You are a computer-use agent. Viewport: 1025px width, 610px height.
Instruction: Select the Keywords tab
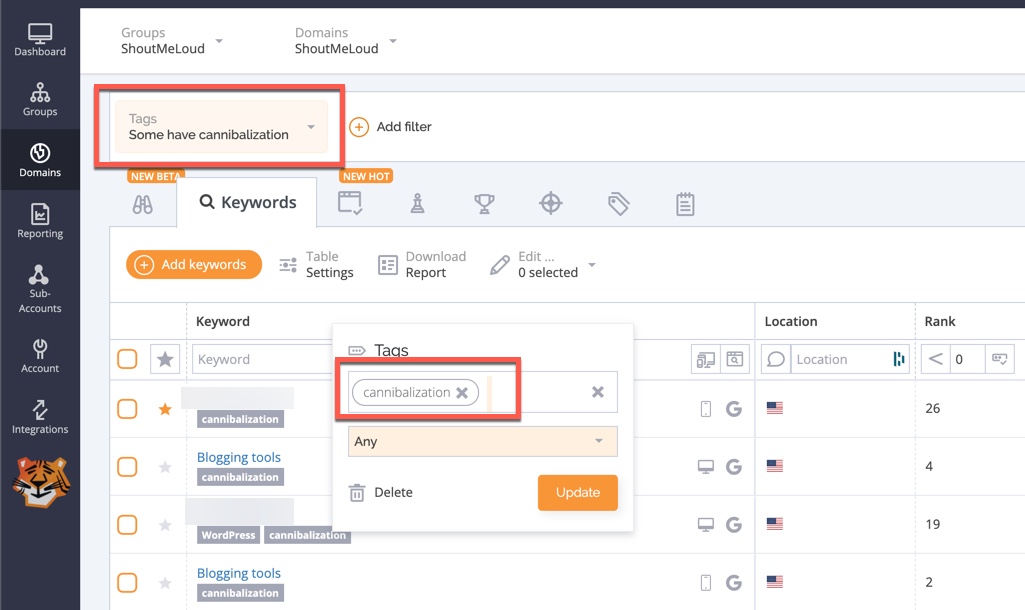tap(247, 203)
